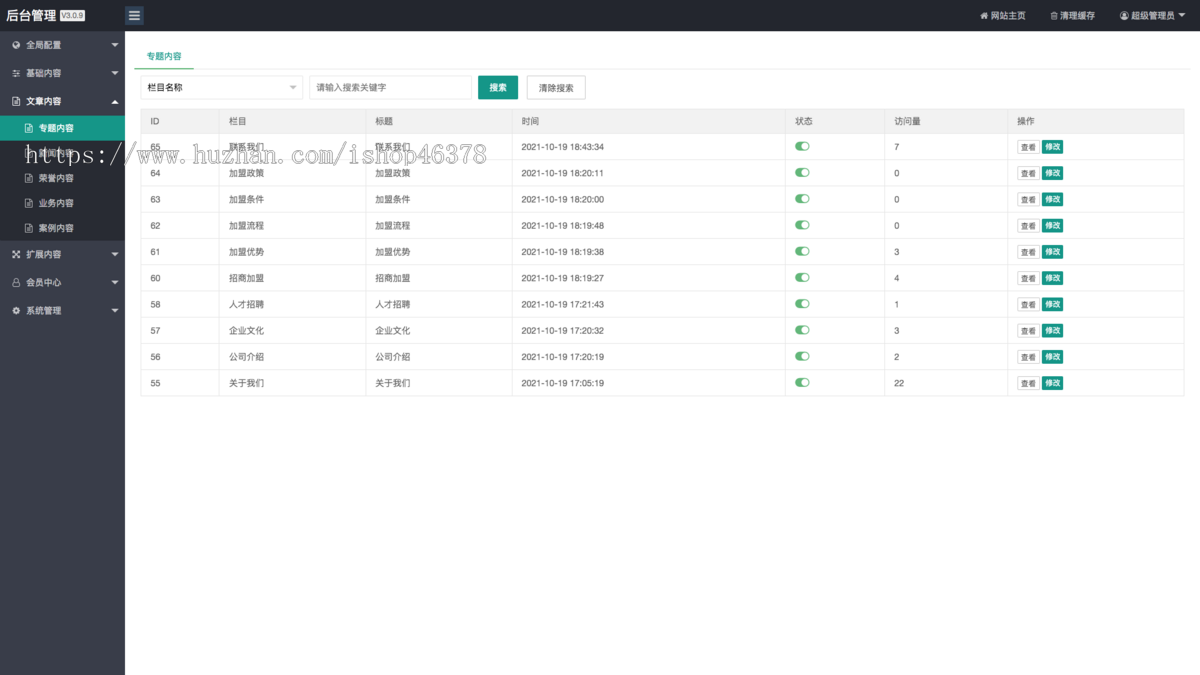Toggle status switch for 加盟政策 row
The image size is (1200, 675).
point(802,172)
